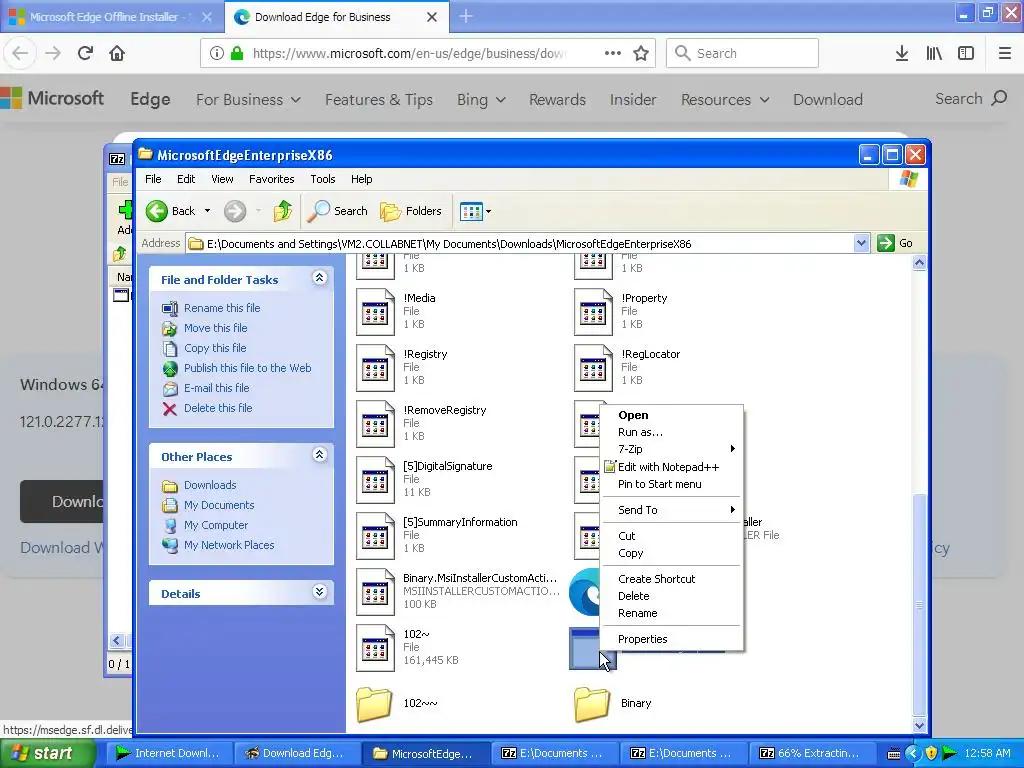Screen dimensions: 1024x768
Task: Choose Pin to Start menu
Action: coord(671,485)
